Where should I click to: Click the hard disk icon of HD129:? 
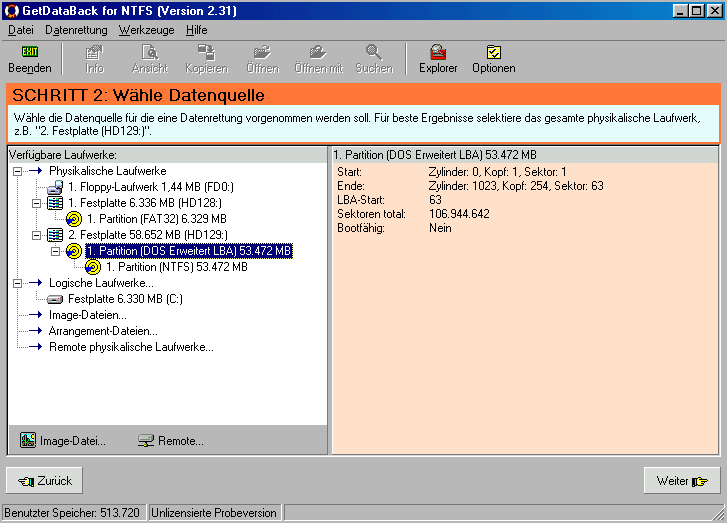(x=55, y=235)
